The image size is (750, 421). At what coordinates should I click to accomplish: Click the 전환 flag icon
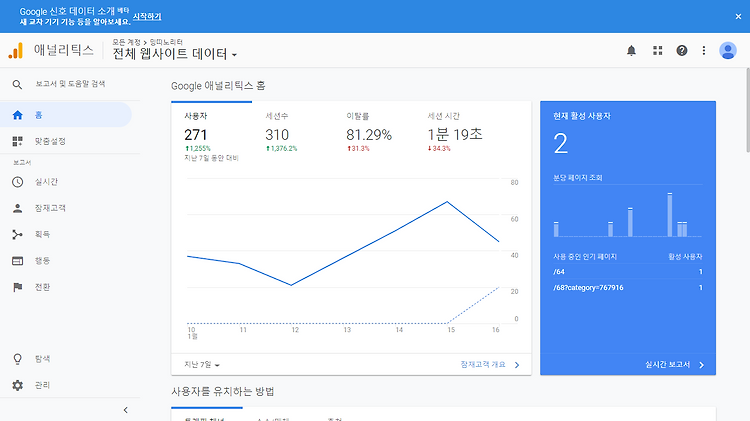tap(18, 287)
